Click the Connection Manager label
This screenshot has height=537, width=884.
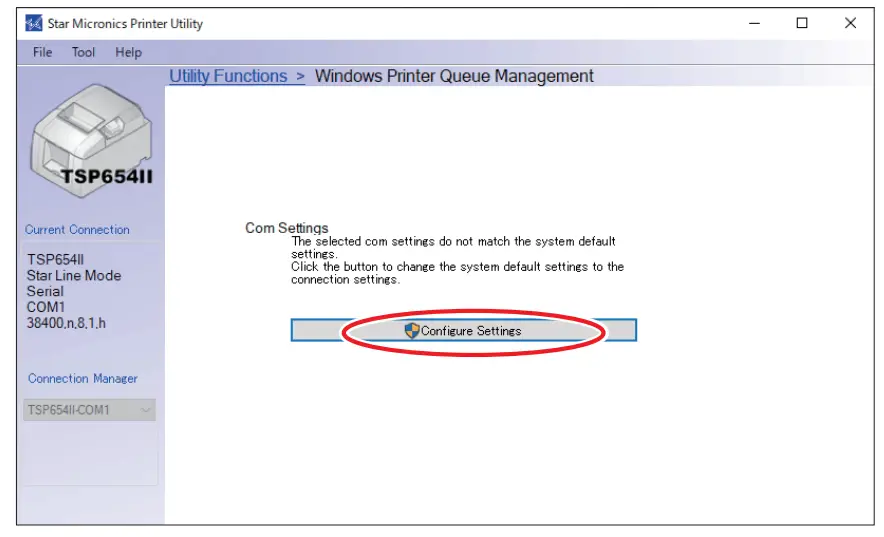(83, 379)
